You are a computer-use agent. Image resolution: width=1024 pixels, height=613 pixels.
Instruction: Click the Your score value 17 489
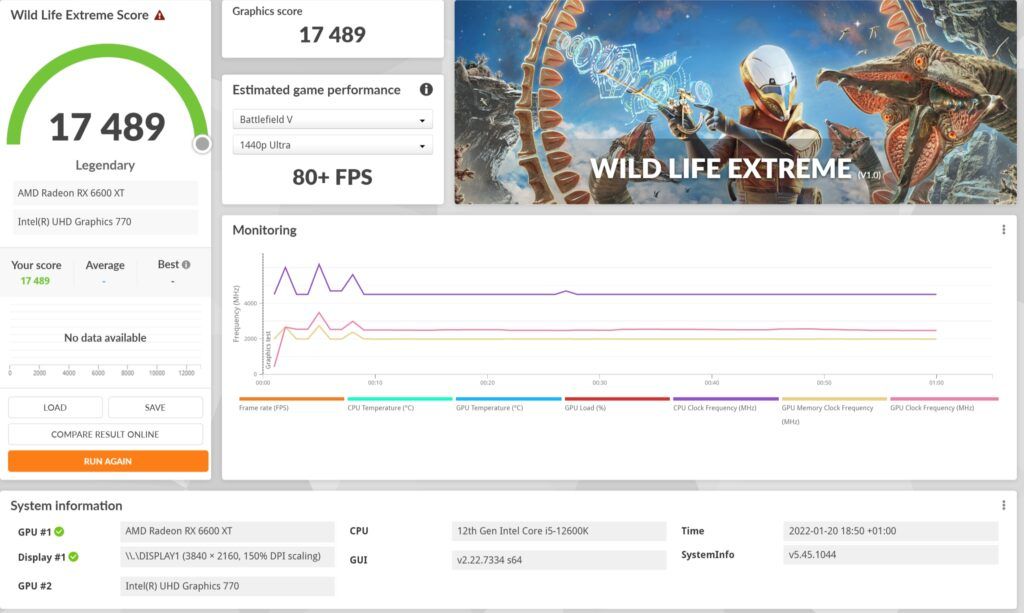(x=35, y=281)
